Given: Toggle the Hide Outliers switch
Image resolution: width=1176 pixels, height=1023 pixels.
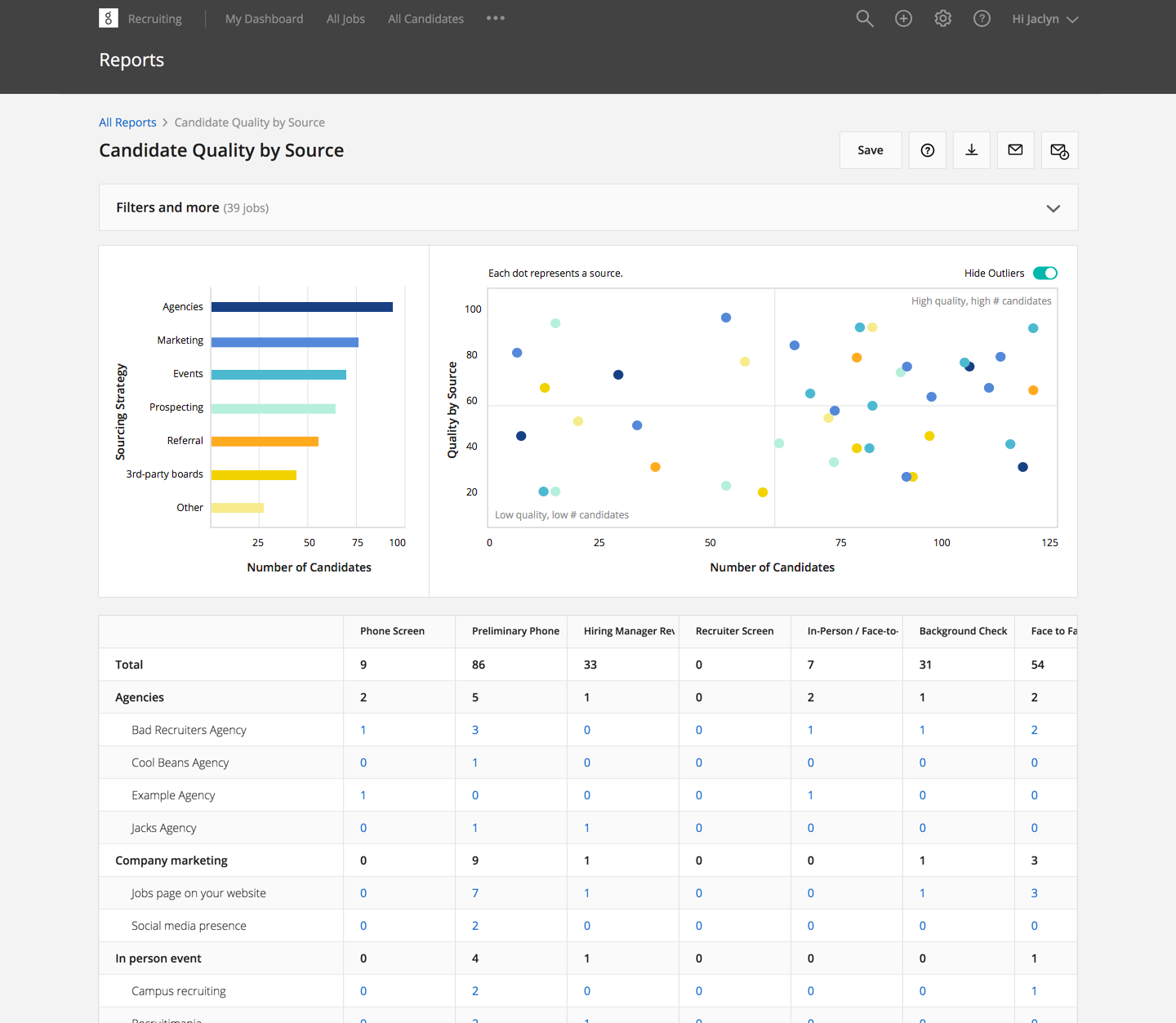Looking at the screenshot, I should [1045, 274].
